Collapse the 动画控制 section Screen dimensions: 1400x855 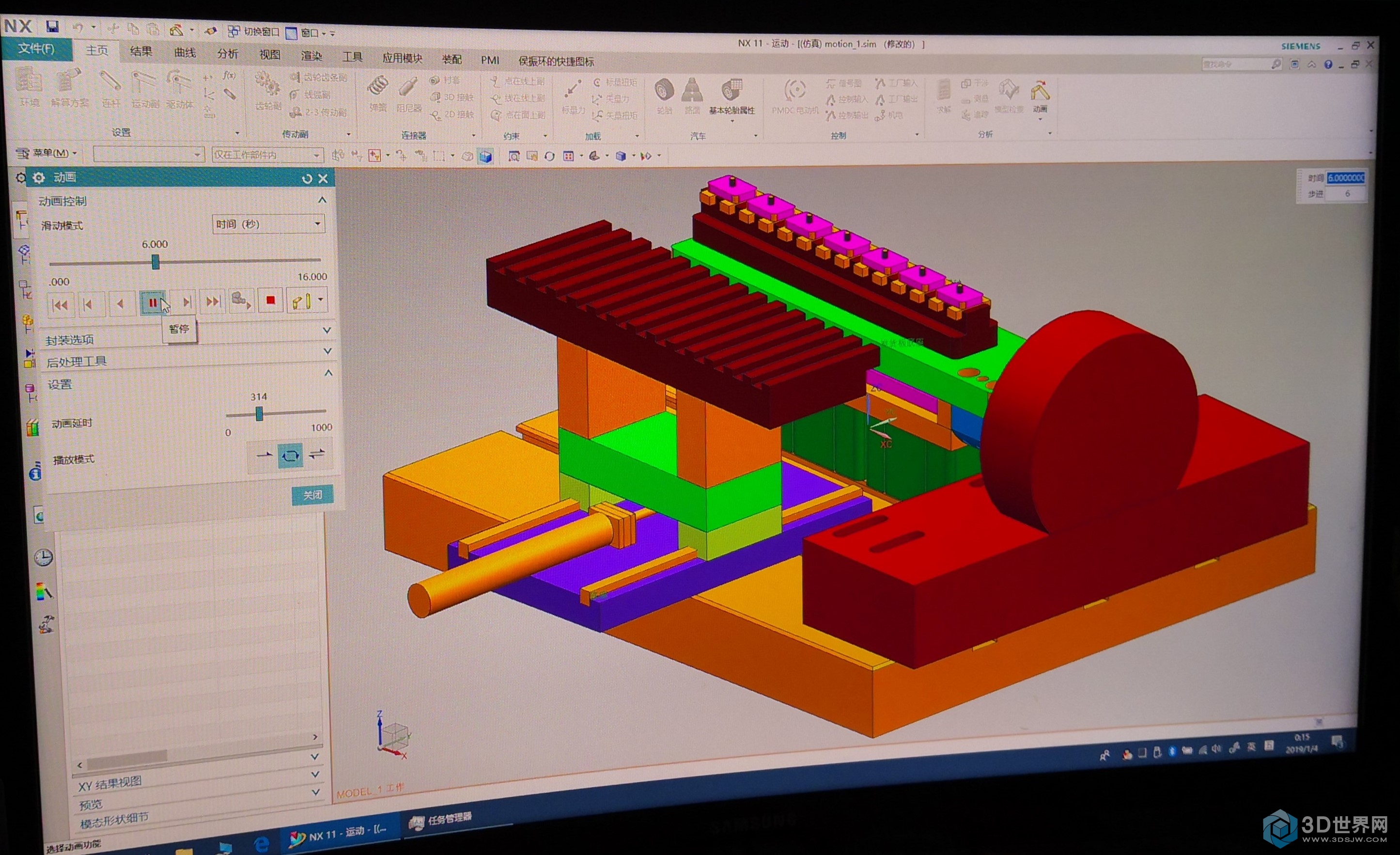(x=322, y=200)
